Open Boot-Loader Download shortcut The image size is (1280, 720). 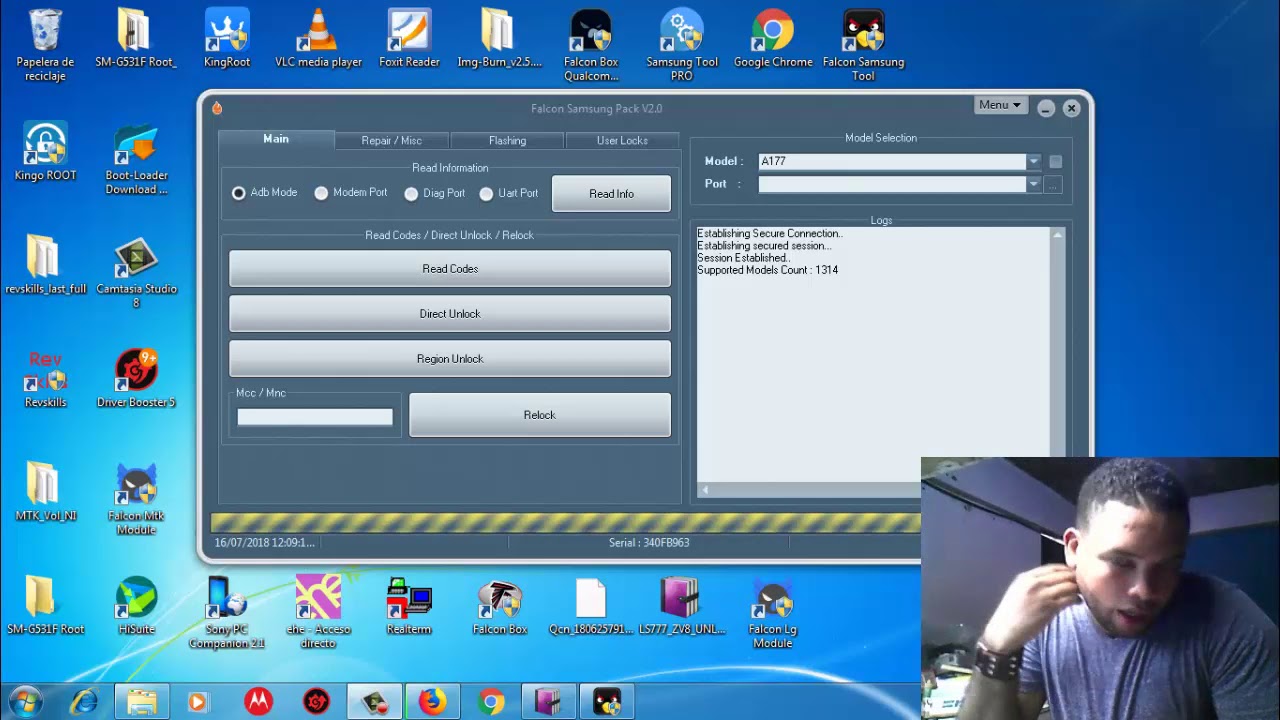tap(136, 159)
